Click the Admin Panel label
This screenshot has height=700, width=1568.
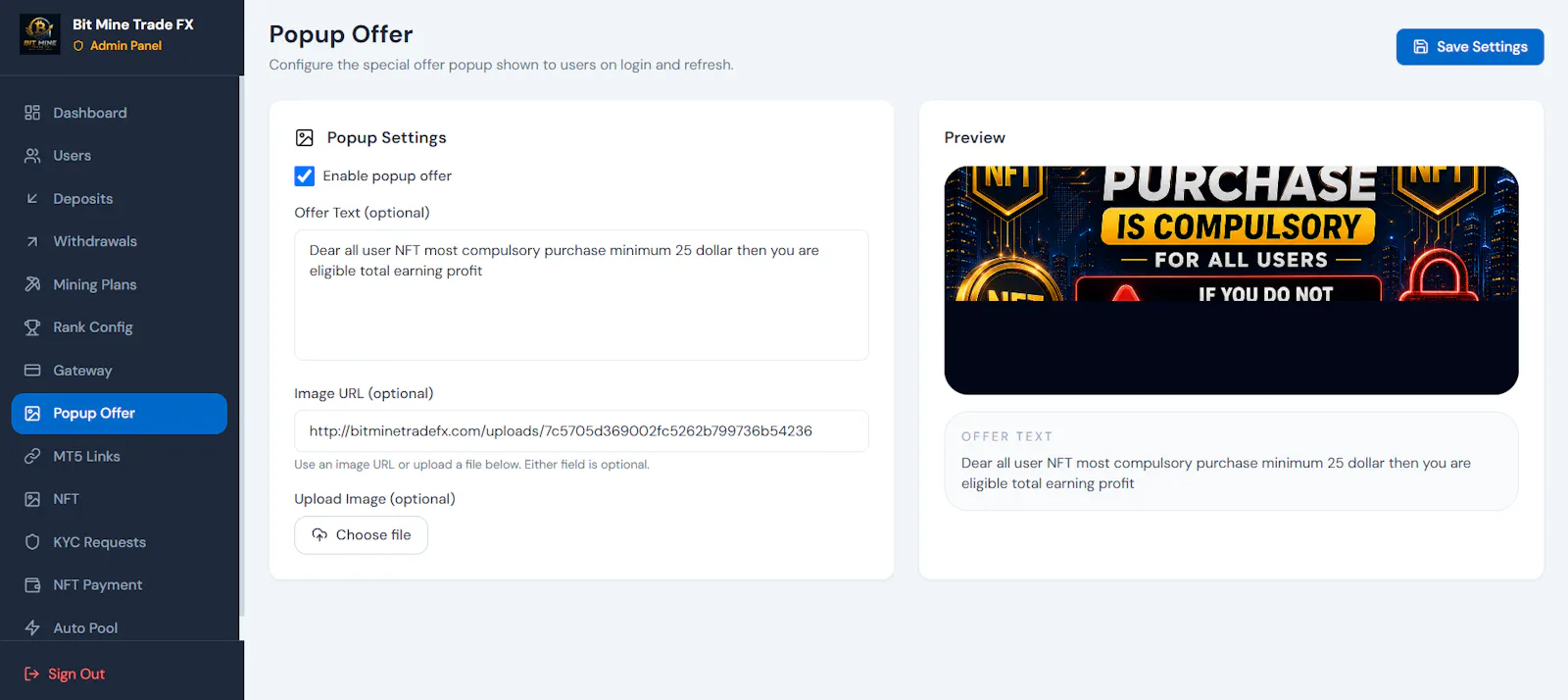[126, 46]
